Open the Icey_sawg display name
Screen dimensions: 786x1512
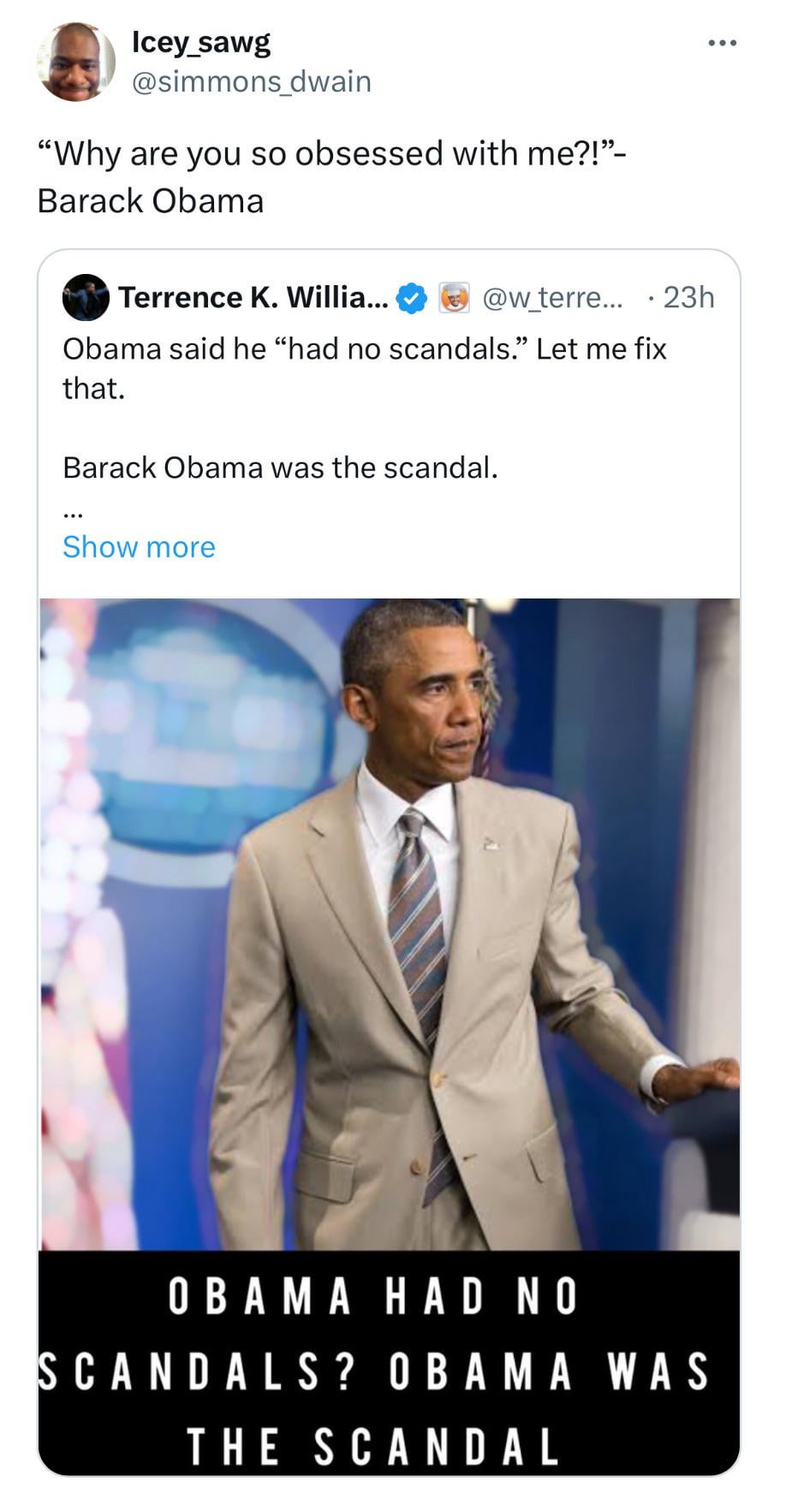point(201,43)
